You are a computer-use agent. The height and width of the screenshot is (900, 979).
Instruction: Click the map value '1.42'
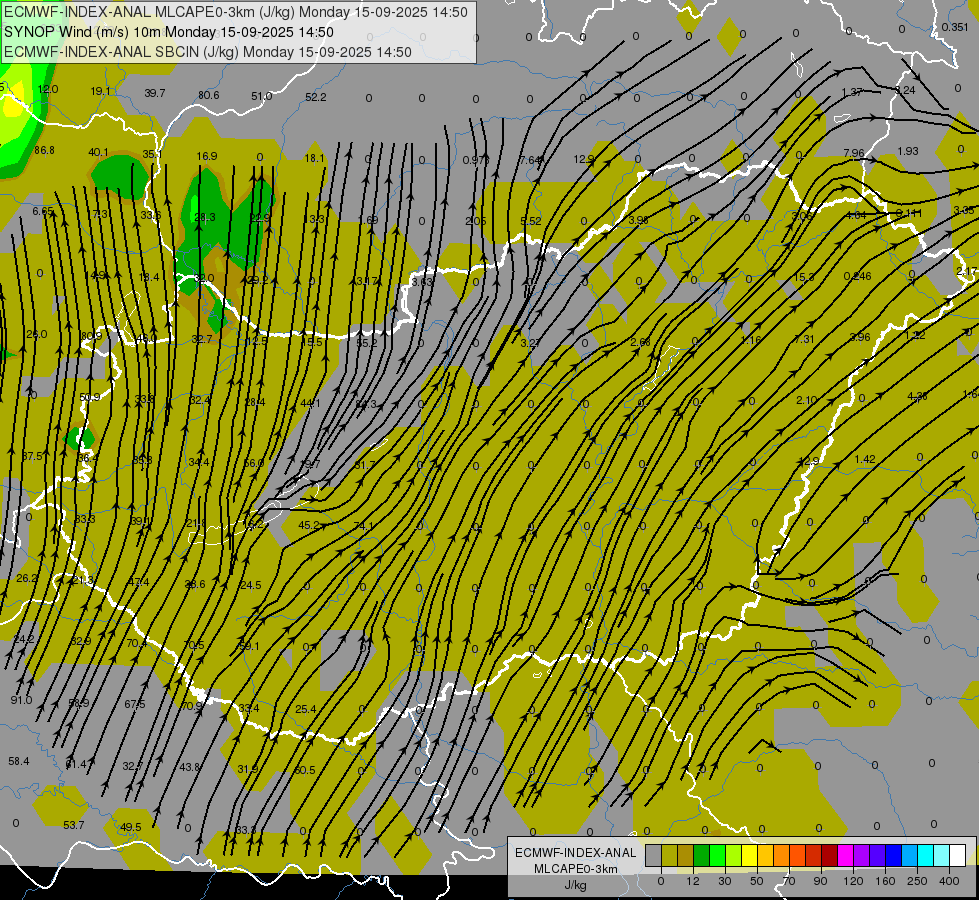[865, 459]
